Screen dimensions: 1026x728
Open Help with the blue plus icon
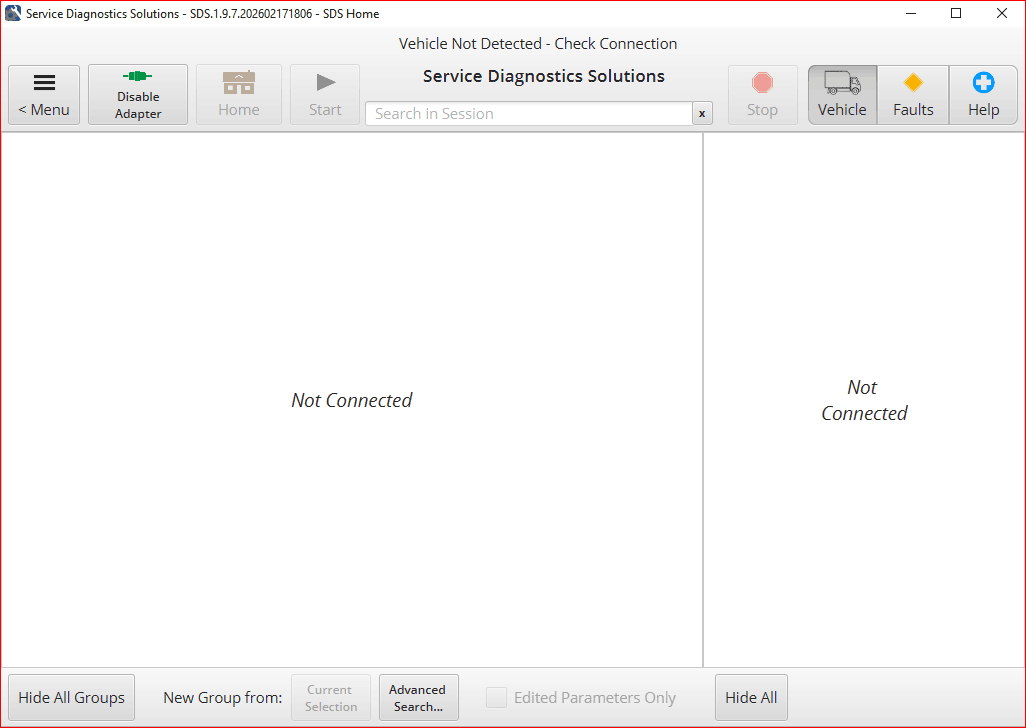point(983,83)
